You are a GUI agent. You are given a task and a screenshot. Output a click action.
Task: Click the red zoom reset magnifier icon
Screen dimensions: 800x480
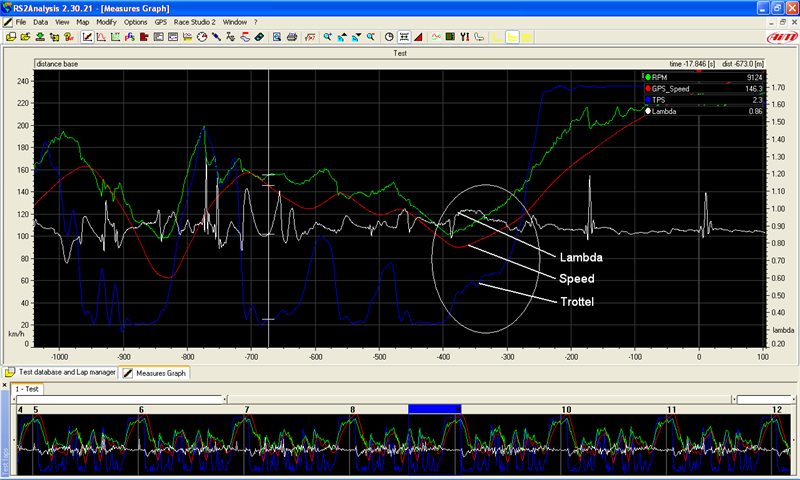coord(371,37)
